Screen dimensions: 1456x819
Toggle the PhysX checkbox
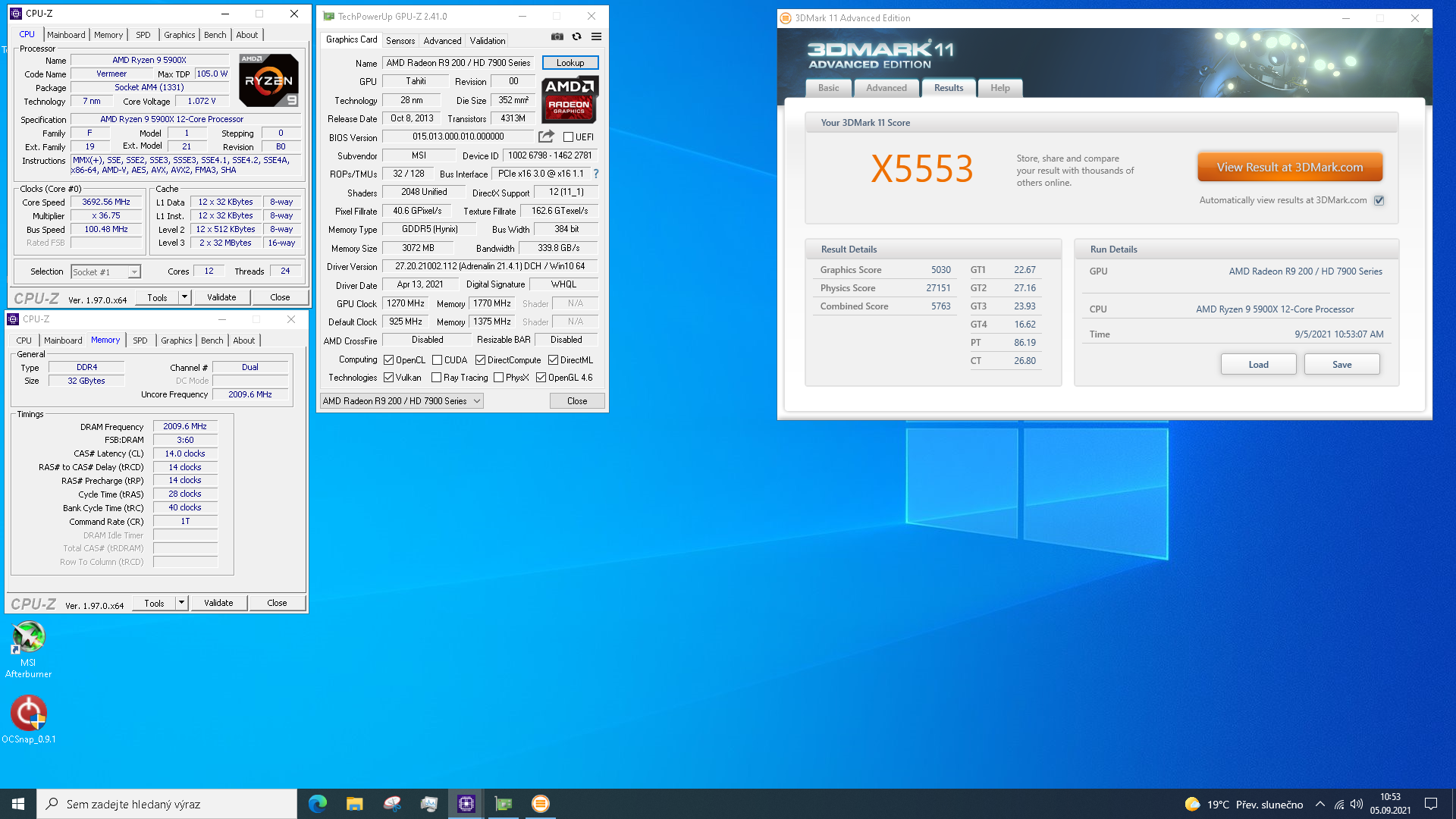pyautogui.click(x=498, y=378)
